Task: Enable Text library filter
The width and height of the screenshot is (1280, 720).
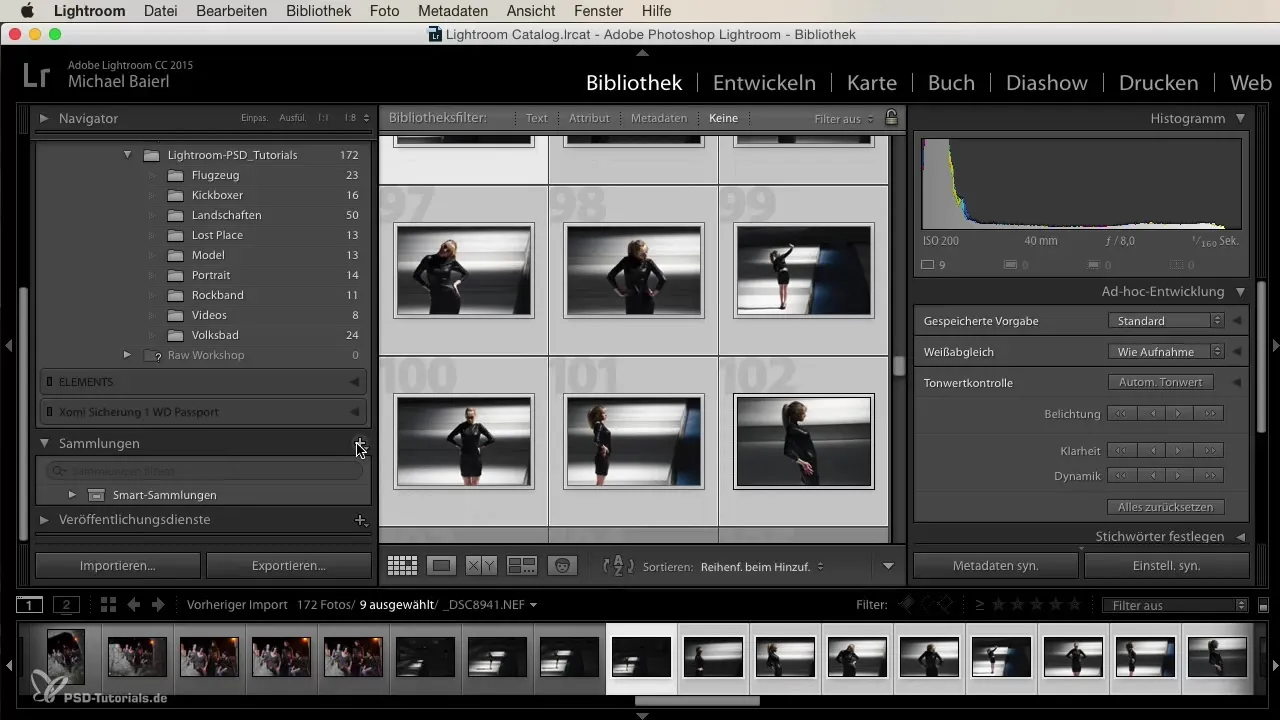Action: coord(537,118)
